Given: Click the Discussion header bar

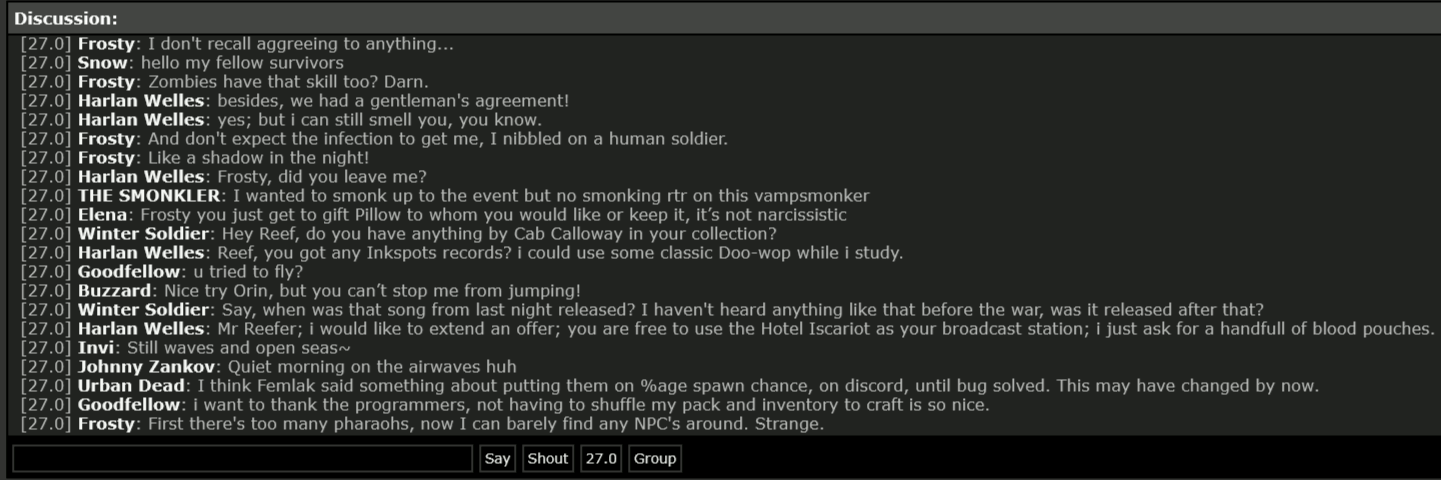Looking at the screenshot, I should [x=720, y=18].
